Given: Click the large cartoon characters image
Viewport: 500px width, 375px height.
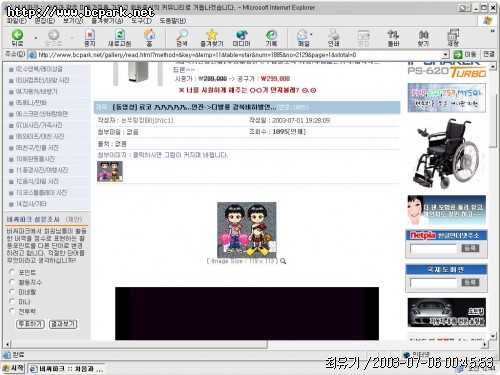Looking at the screenshot, I should pyautogui.click(x=247, y=230).
